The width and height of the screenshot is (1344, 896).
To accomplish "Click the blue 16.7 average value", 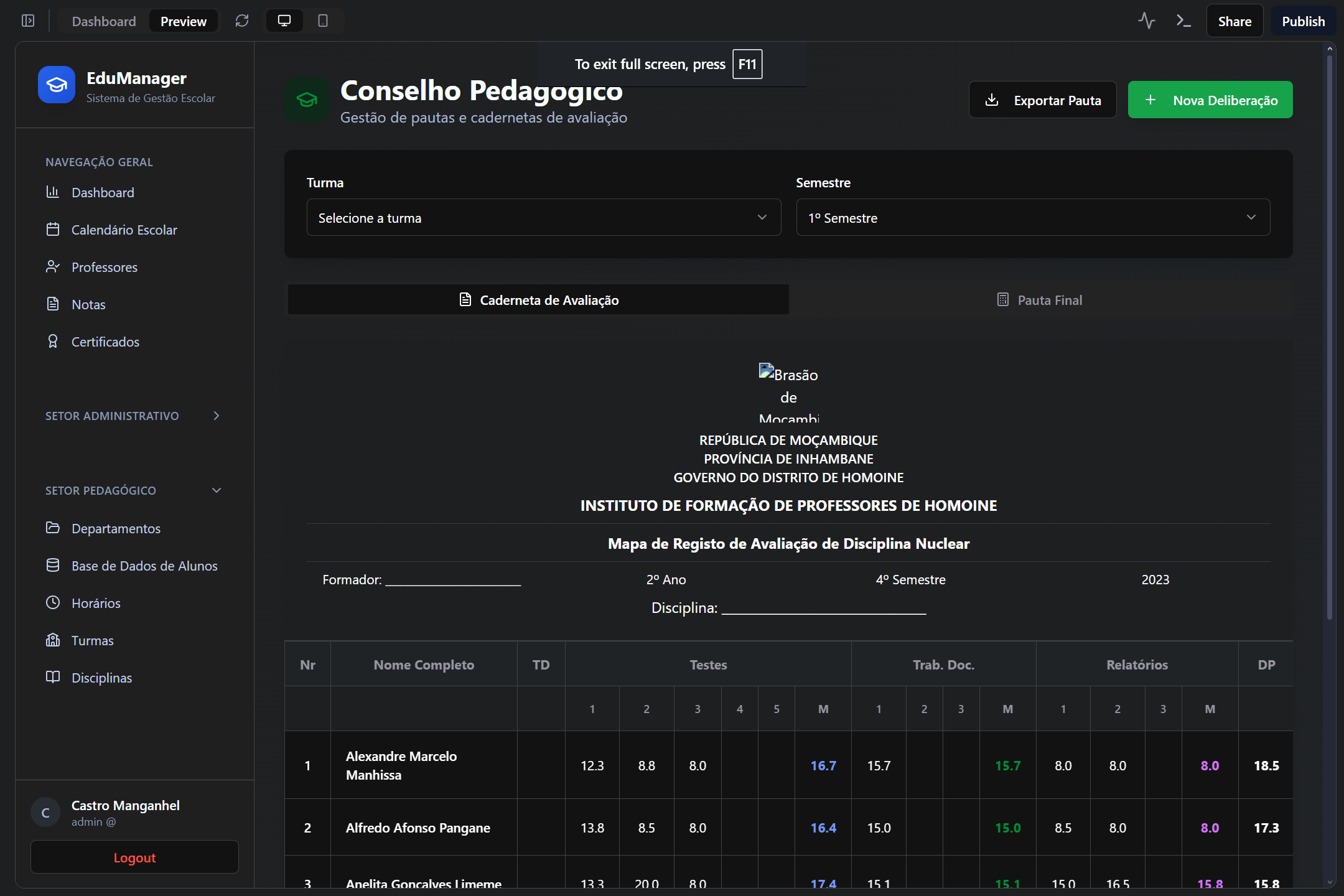I will coord(823,765).
